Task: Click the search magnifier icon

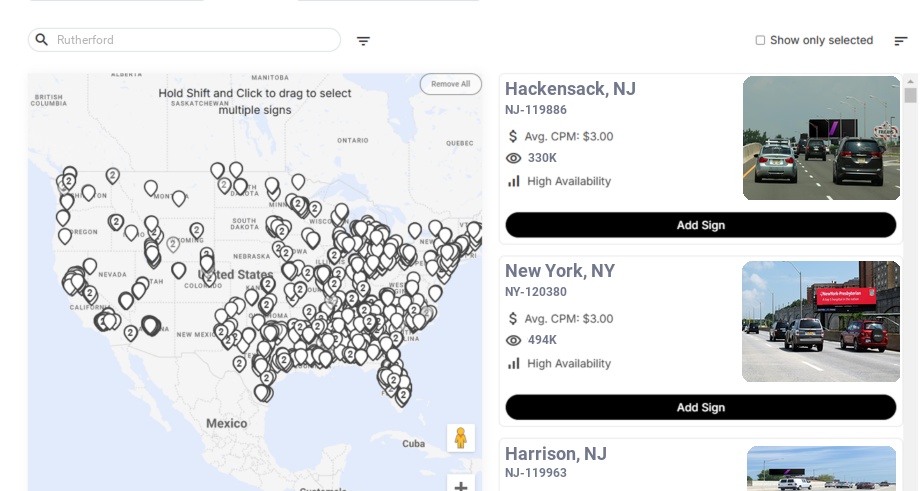Action: 42,40
